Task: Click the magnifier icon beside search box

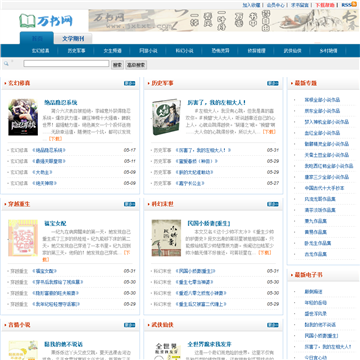Action: [6, 63]
